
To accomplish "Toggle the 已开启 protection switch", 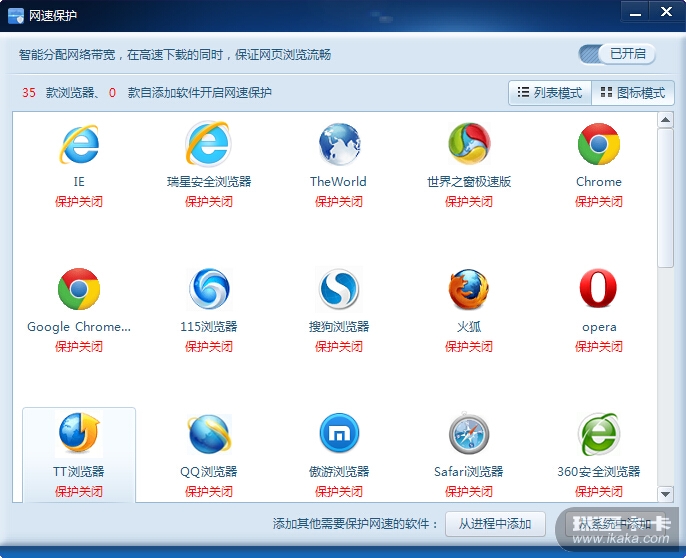I will click(617, 54).
